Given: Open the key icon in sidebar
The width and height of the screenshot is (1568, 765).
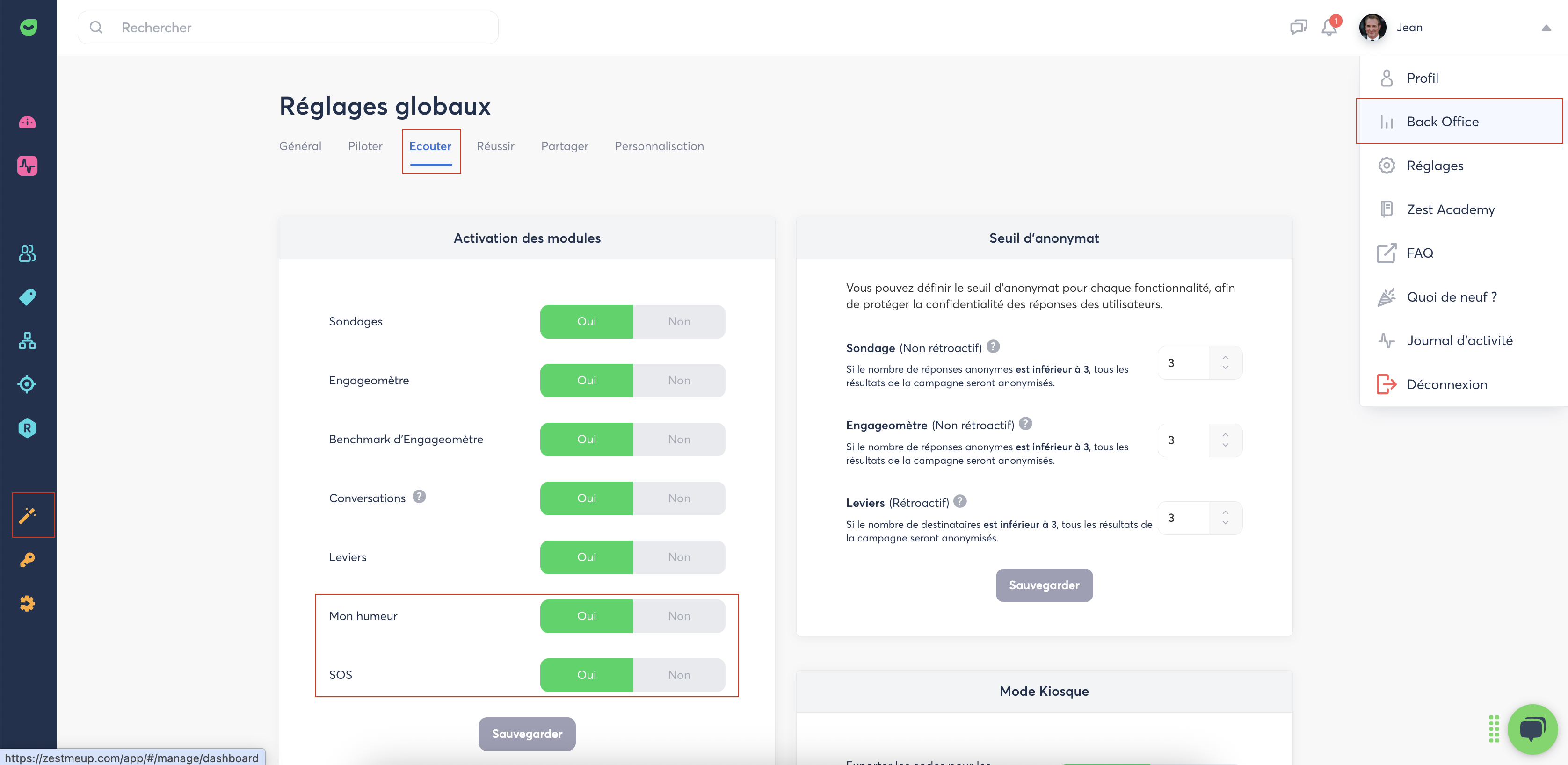Looking at the screenshot, I should [x=28, y=559].
